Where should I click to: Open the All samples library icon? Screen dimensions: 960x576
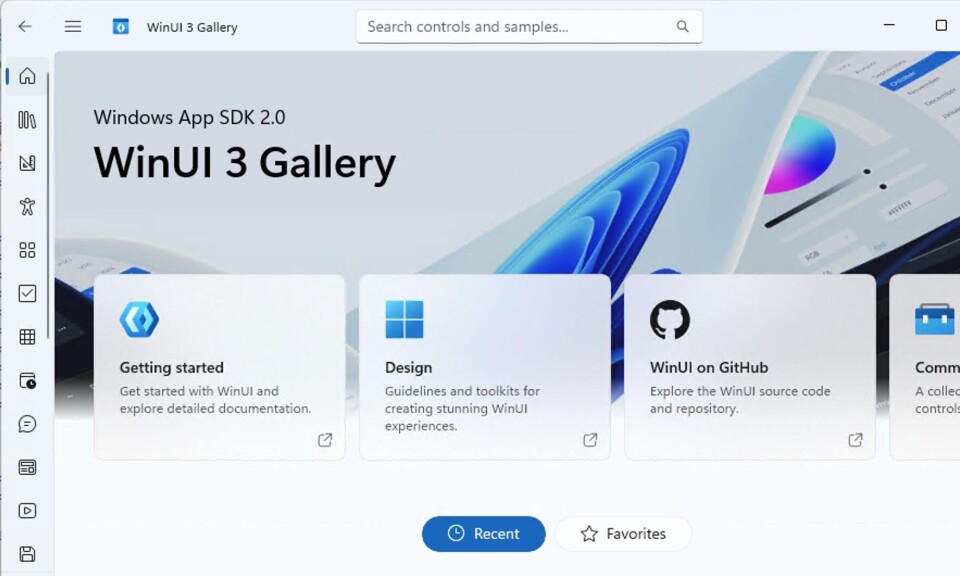(27, 120)
